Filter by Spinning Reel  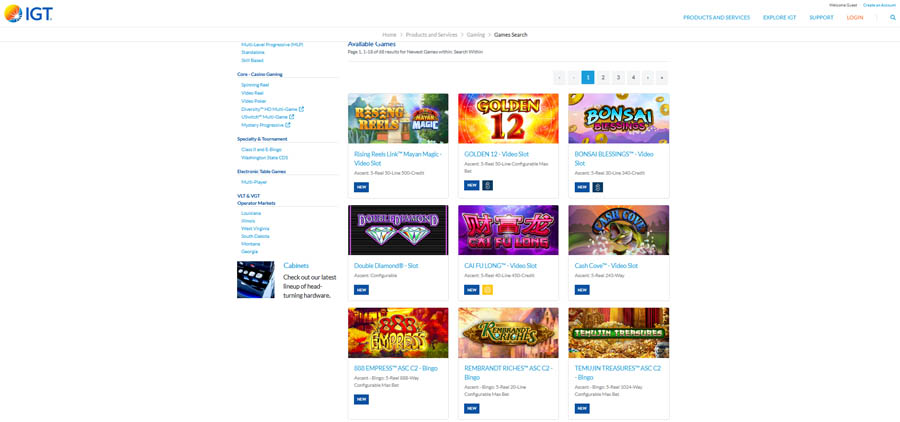pos(255,85)
